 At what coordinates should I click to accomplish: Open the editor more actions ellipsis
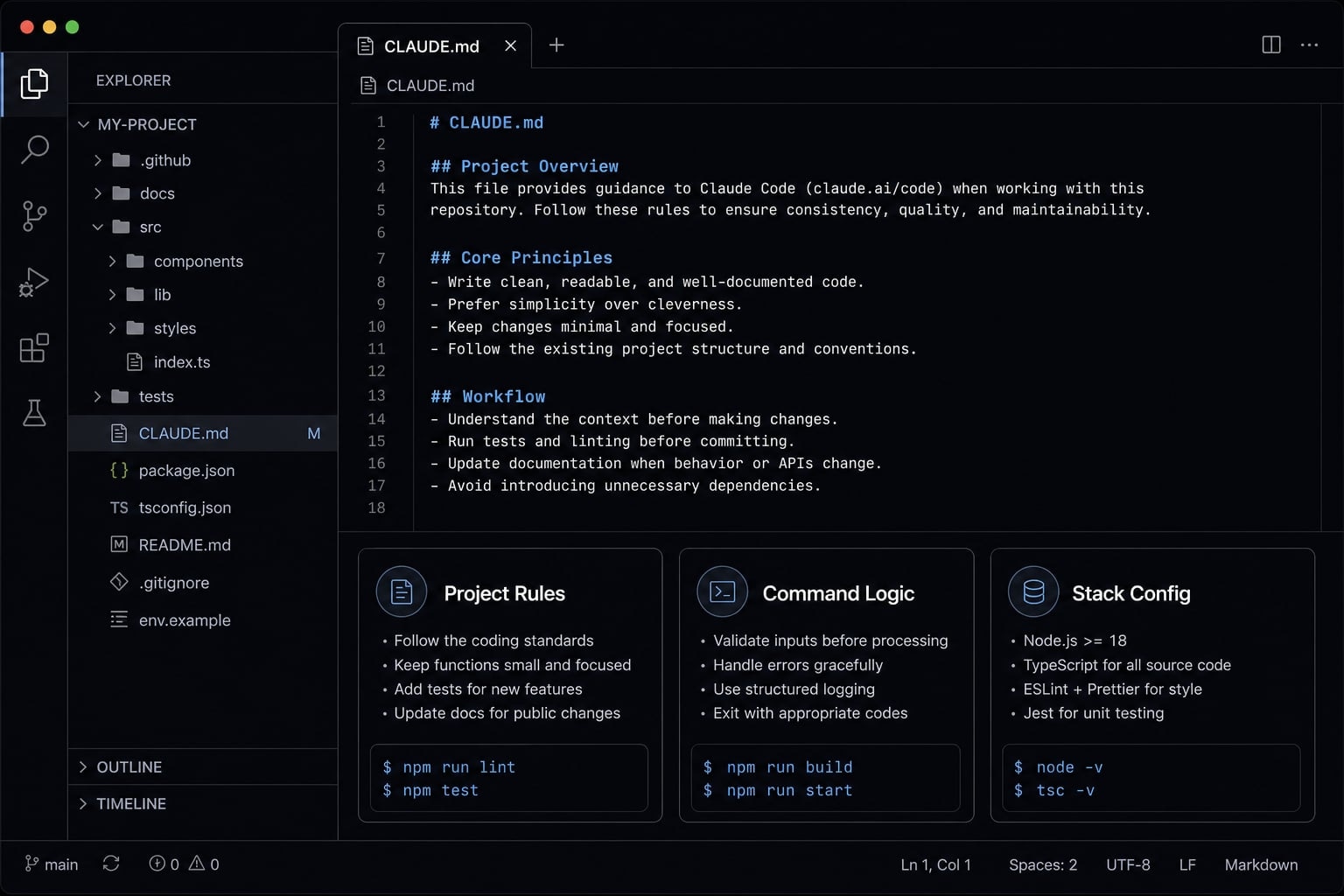point(1309,45)
